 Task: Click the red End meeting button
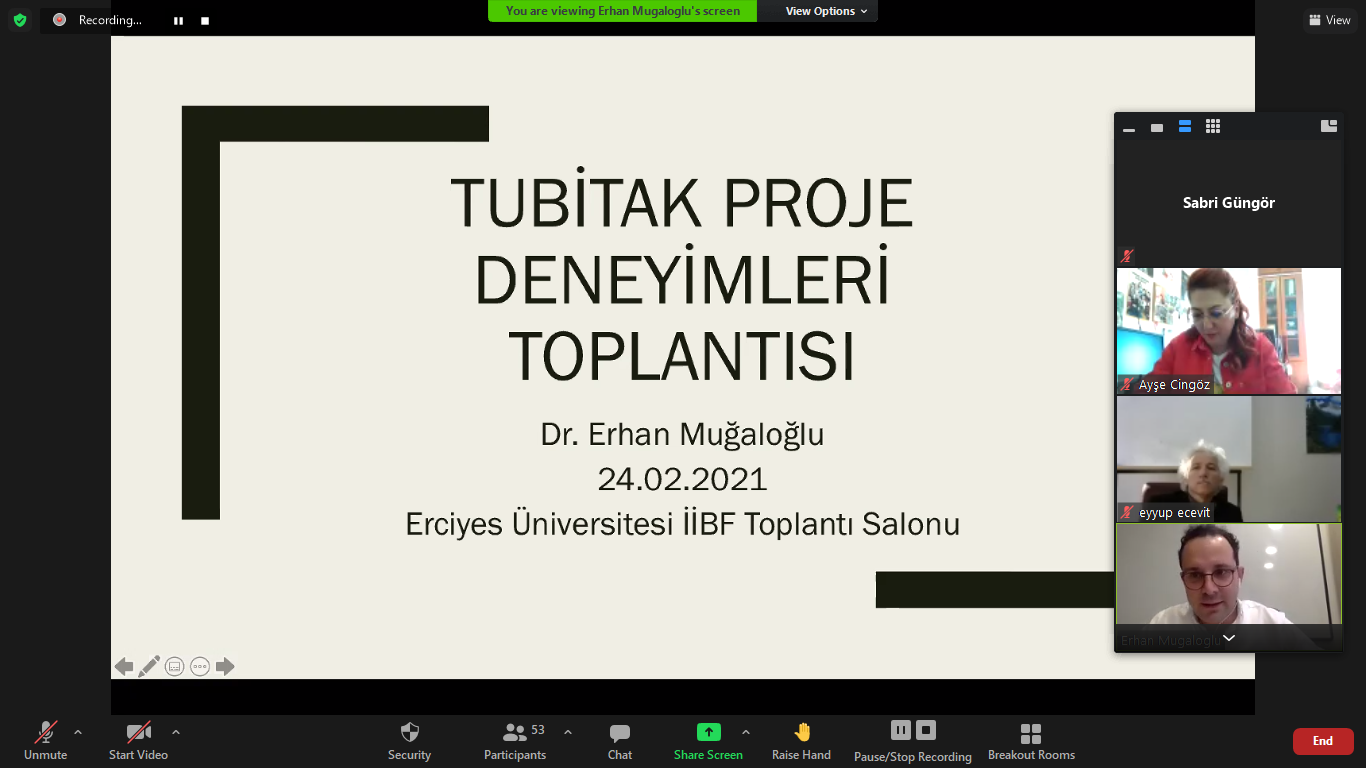click(x=1323, y=741)
